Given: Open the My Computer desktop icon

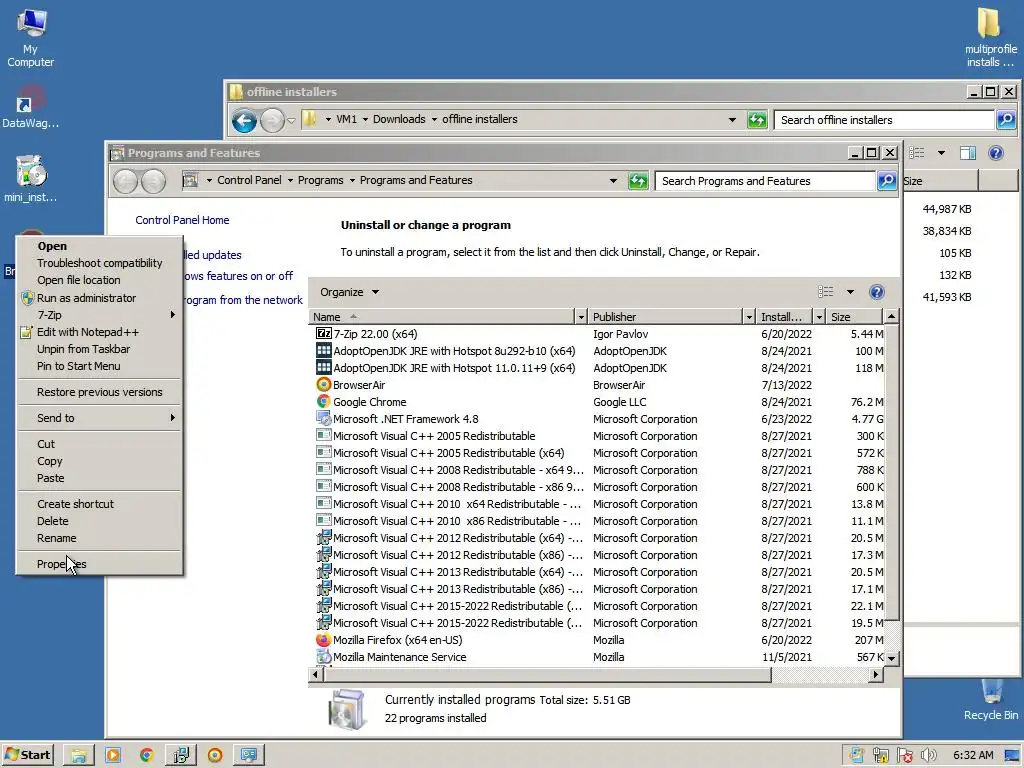Looking at the screenshot, I should click(x=31, y=38).
